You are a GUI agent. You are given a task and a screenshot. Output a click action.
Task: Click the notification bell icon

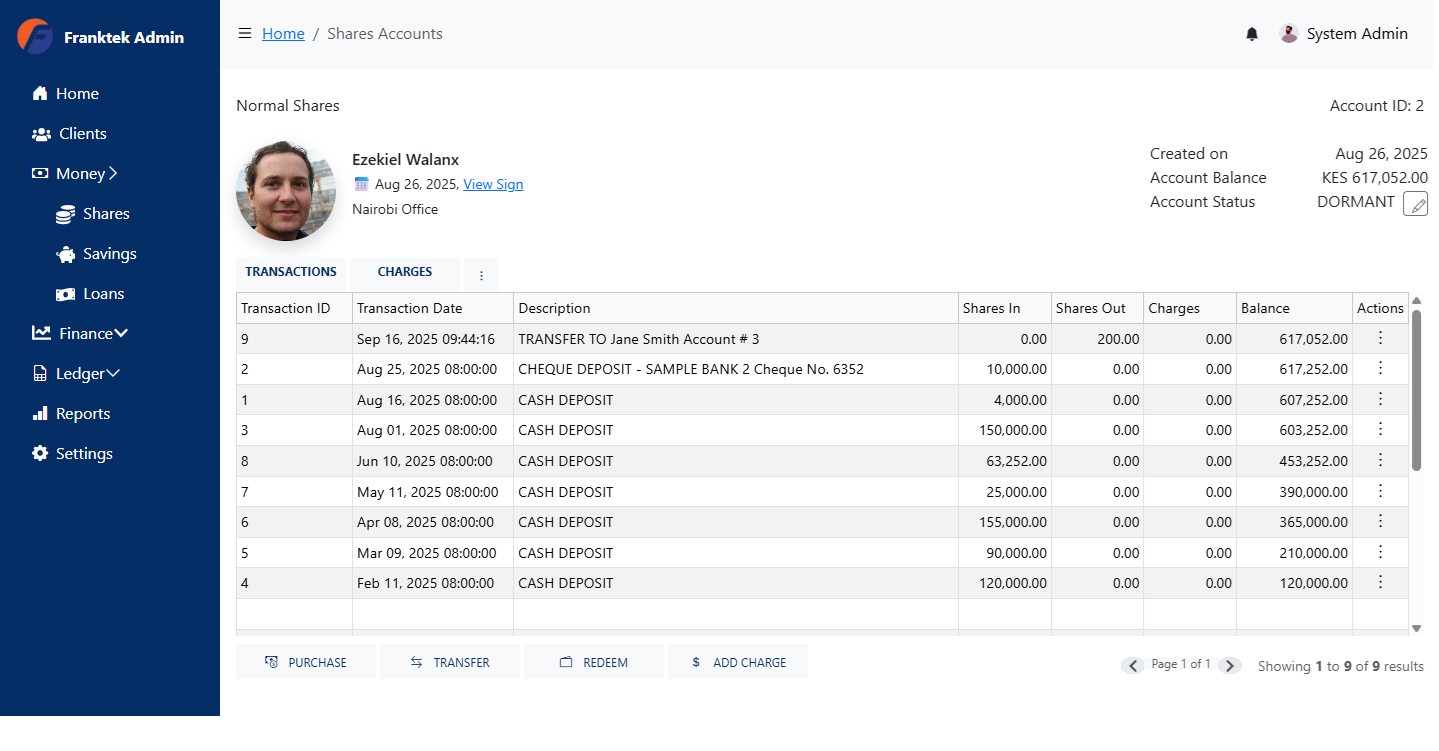[1251, 33]
